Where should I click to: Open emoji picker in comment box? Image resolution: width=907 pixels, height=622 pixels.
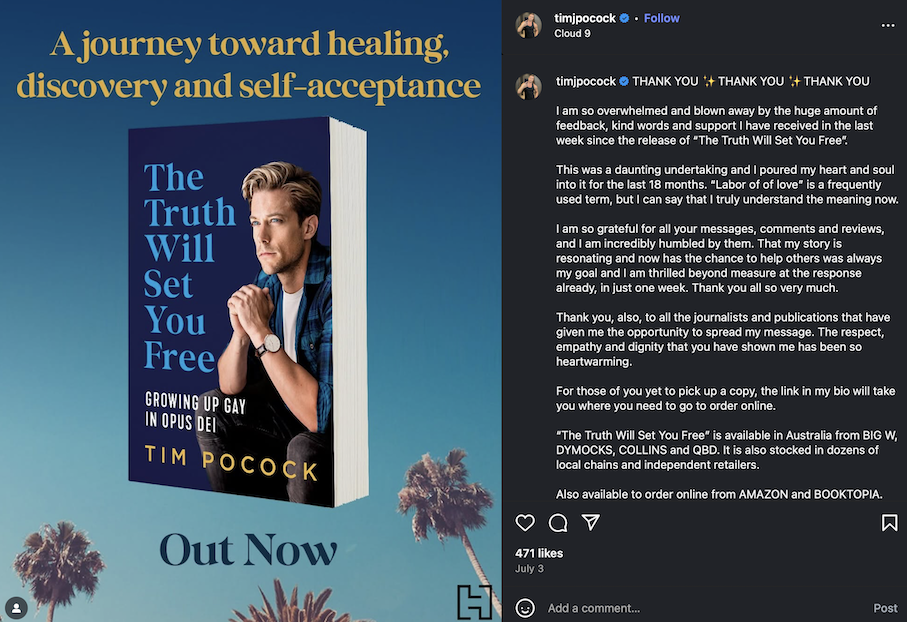pos(525,608)
